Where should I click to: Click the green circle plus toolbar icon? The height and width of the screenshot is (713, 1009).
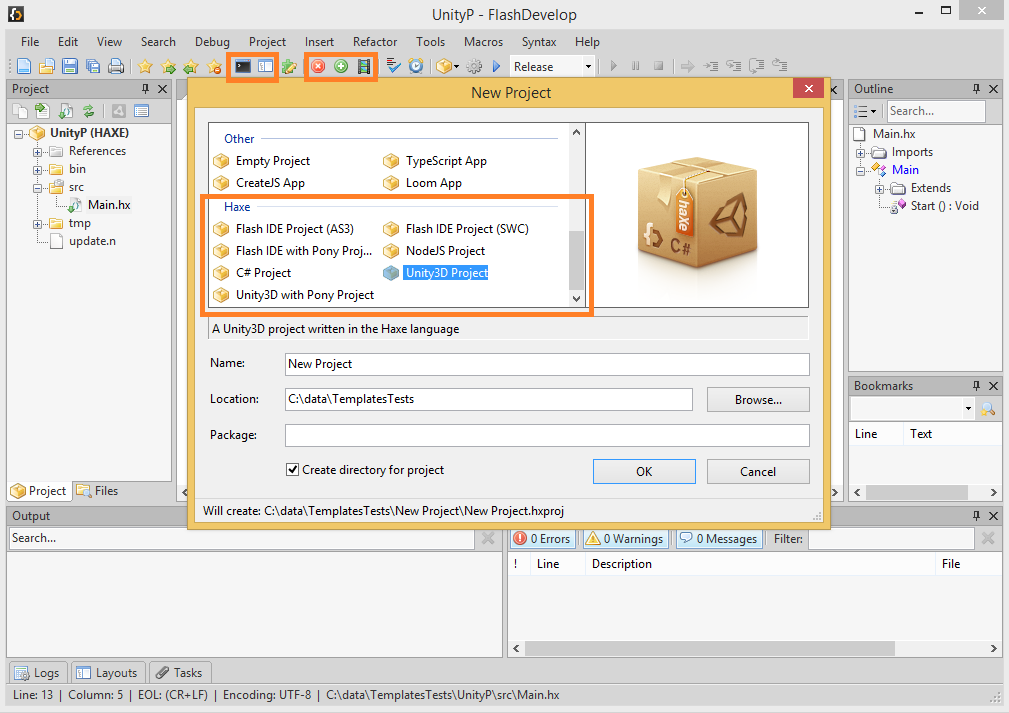click(341, 66)
